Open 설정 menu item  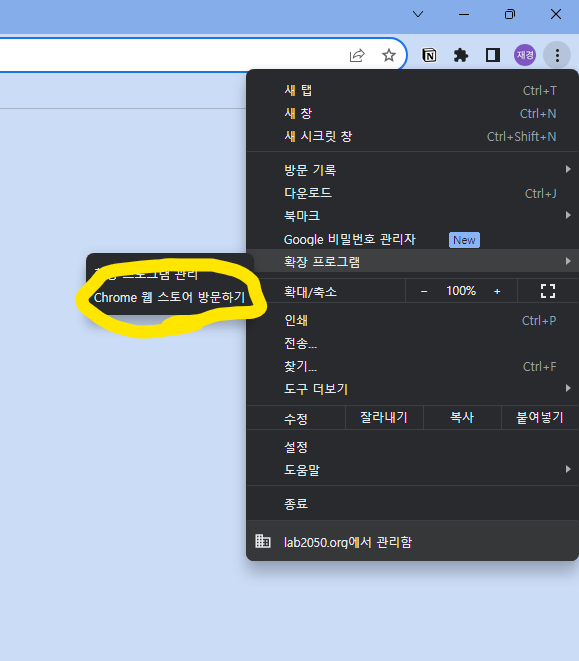(412, 447)
